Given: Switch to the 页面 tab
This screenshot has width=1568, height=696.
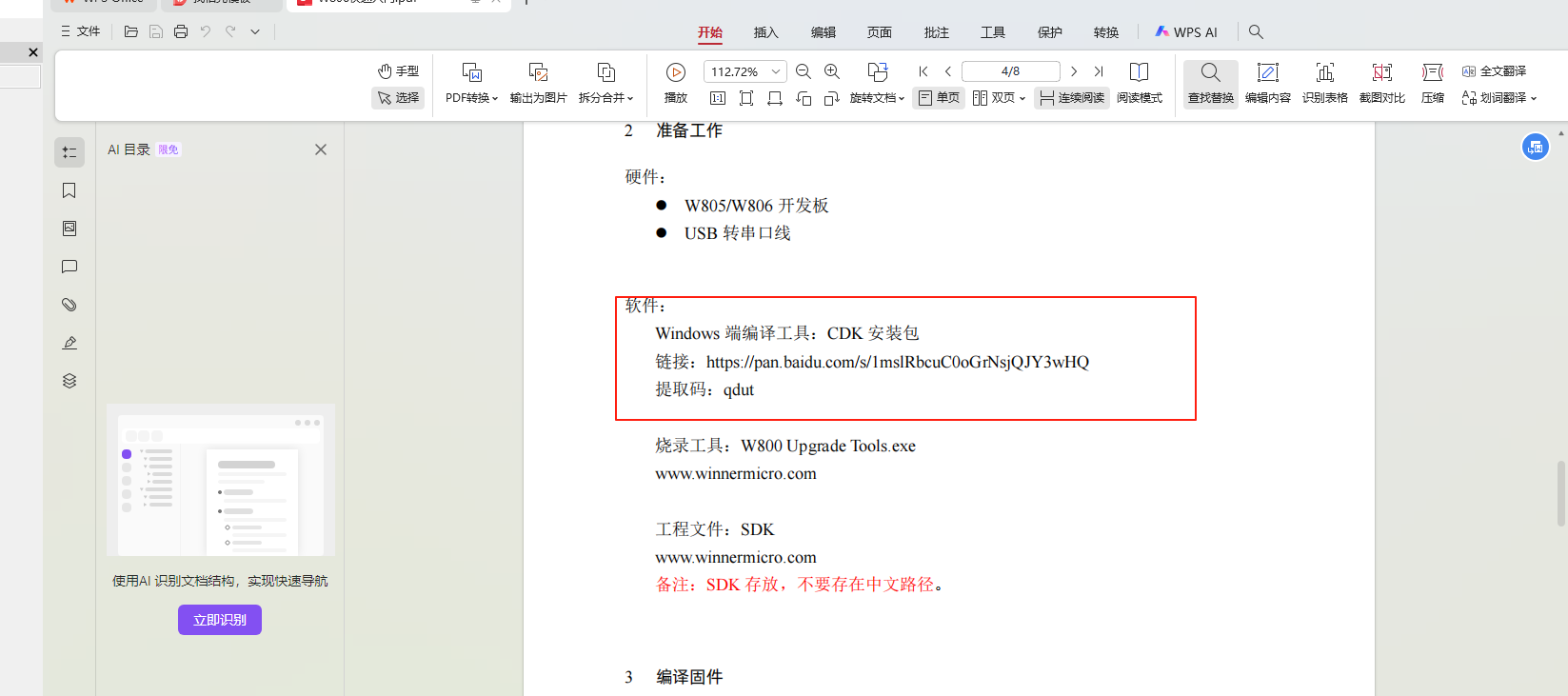Looking at the screenshot, I should tap(880, 32).
